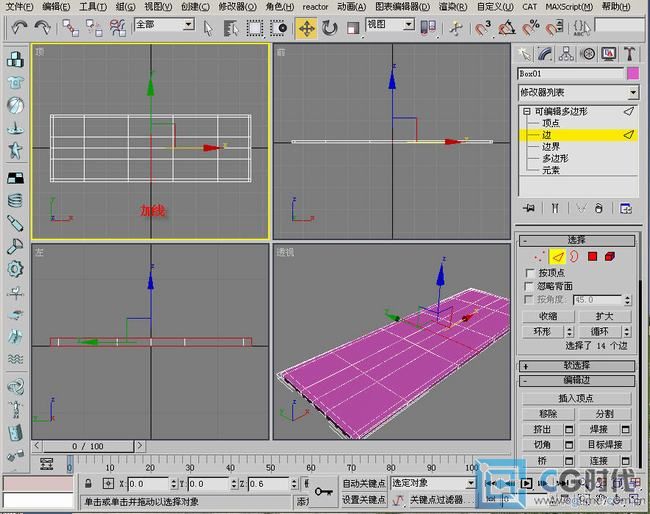This screenshot has width=650, height=514.
Task: Activate the Unlink Selection tool
Action: pos(94,28)
